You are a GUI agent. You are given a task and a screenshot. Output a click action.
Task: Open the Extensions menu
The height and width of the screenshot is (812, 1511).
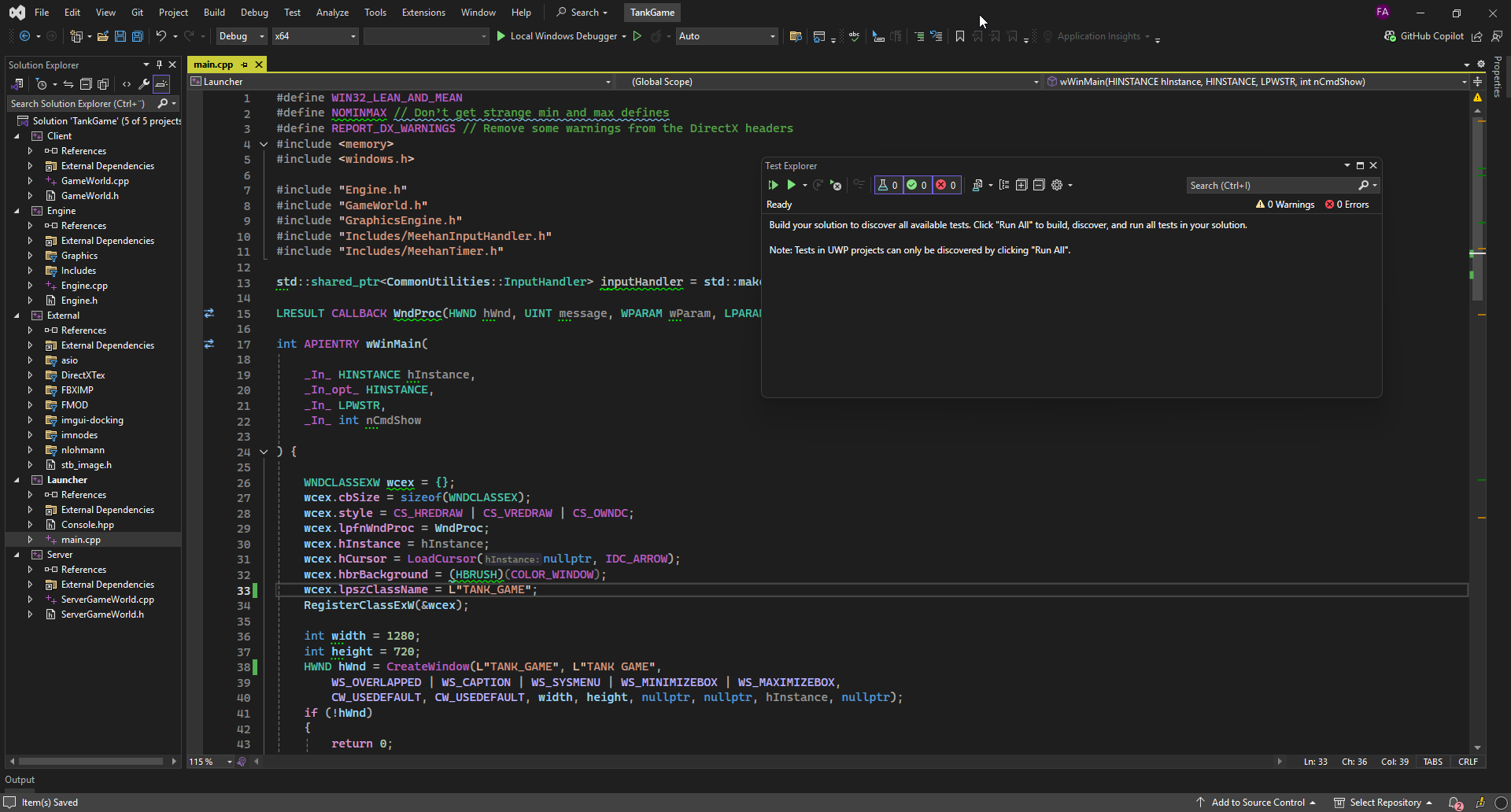tap(423, 13)
